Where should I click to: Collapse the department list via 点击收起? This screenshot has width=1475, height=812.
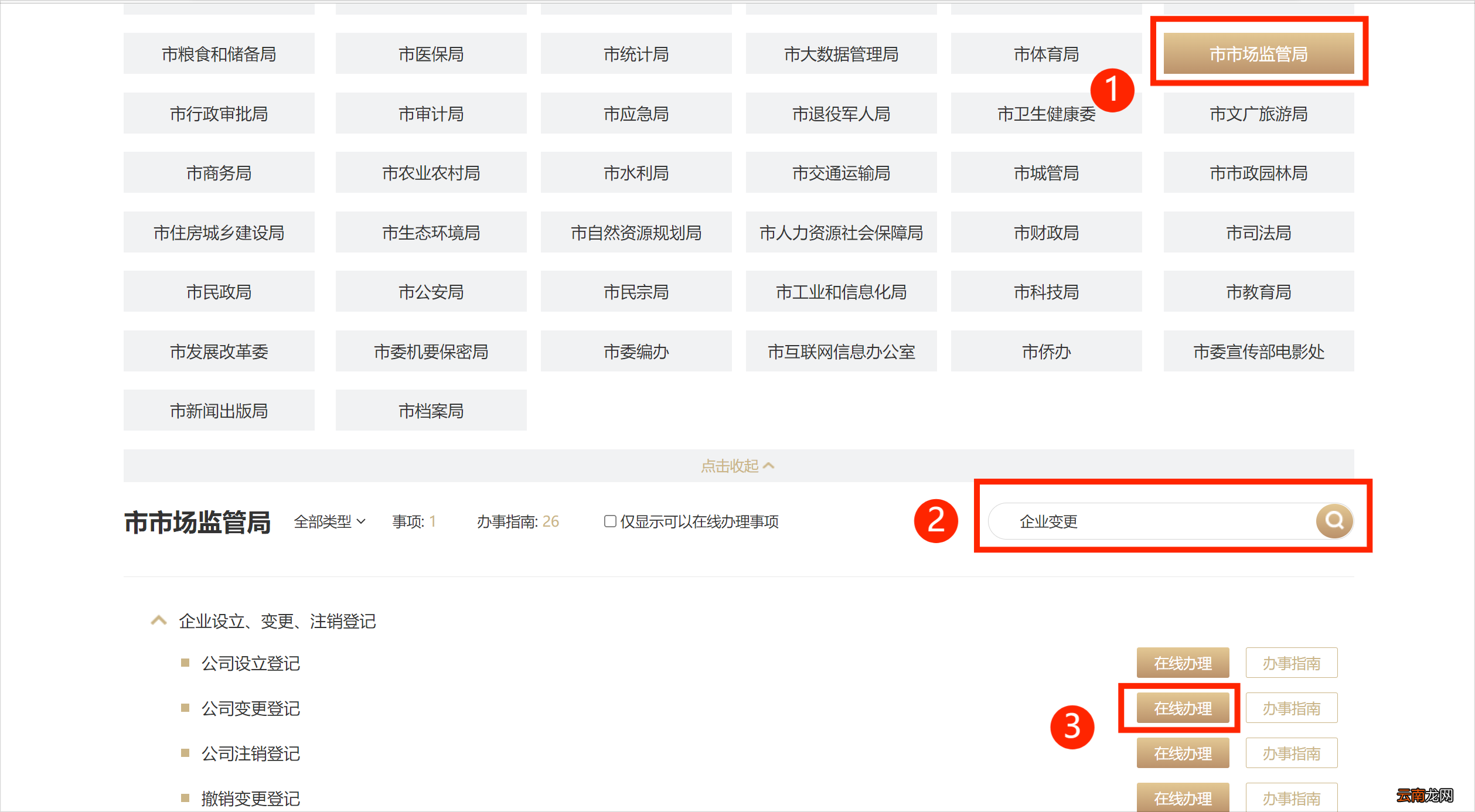[x=738, y=466]
